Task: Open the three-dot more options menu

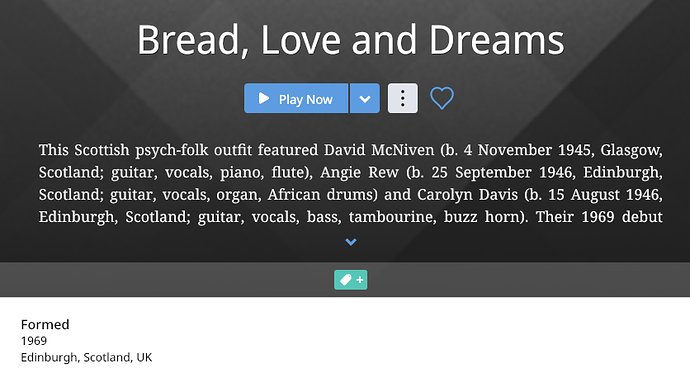Action: [x=403, y=99]
